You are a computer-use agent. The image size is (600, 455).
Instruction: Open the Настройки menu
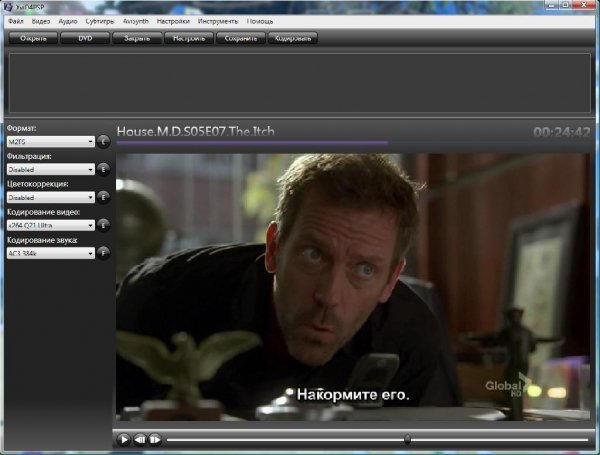pos(173,21)
